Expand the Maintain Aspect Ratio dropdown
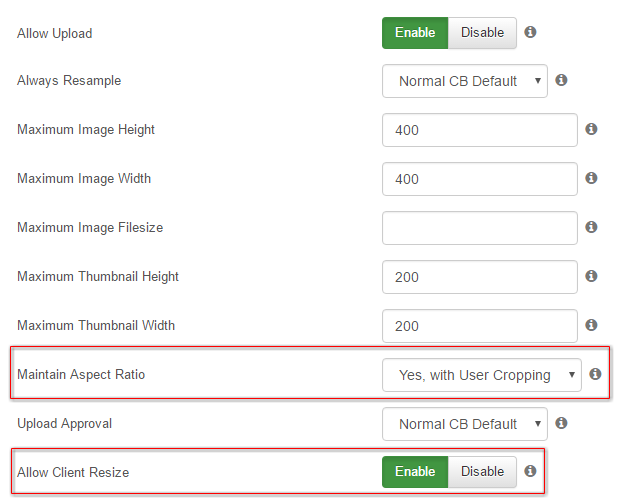Screen dimensions: 638x503 click(x=482, y=375)
